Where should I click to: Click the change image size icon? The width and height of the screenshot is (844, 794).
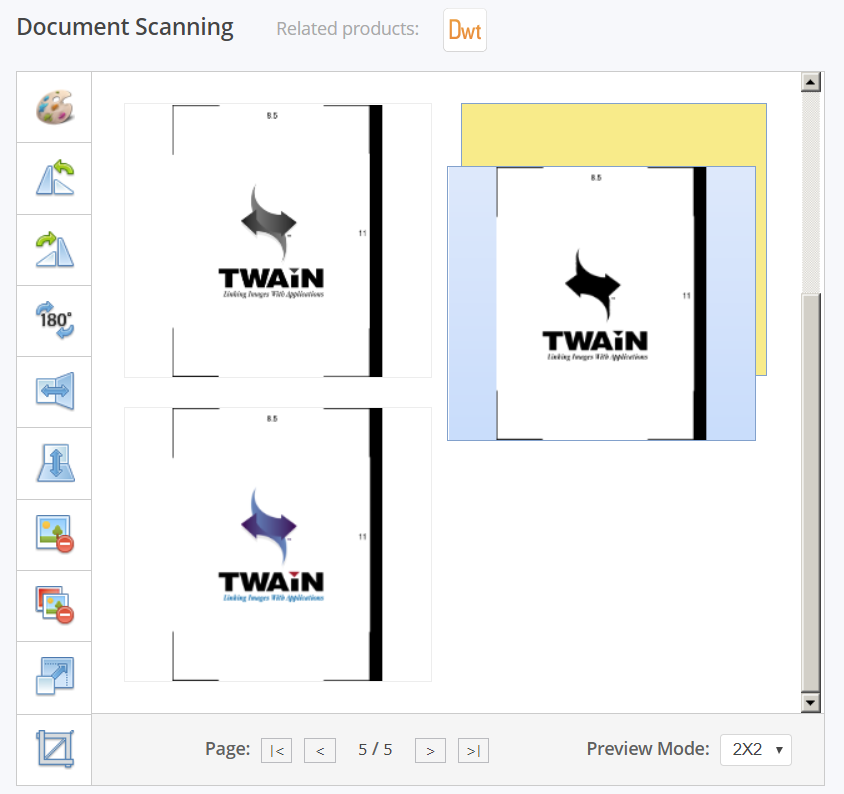pyautogui.click(x=55, y=677)
